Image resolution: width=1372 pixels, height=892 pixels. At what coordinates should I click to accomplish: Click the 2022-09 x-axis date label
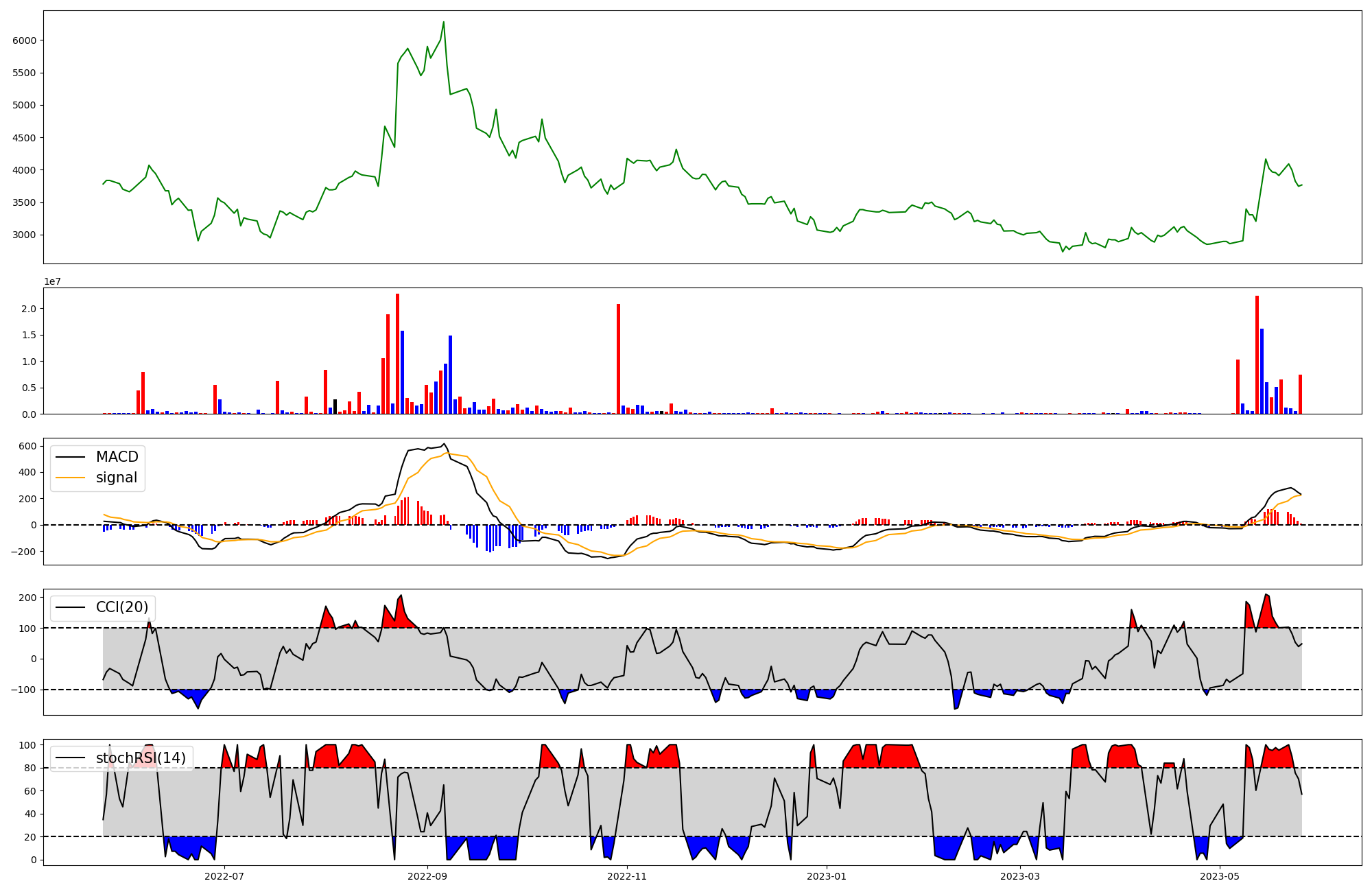(x=427, y=876)
